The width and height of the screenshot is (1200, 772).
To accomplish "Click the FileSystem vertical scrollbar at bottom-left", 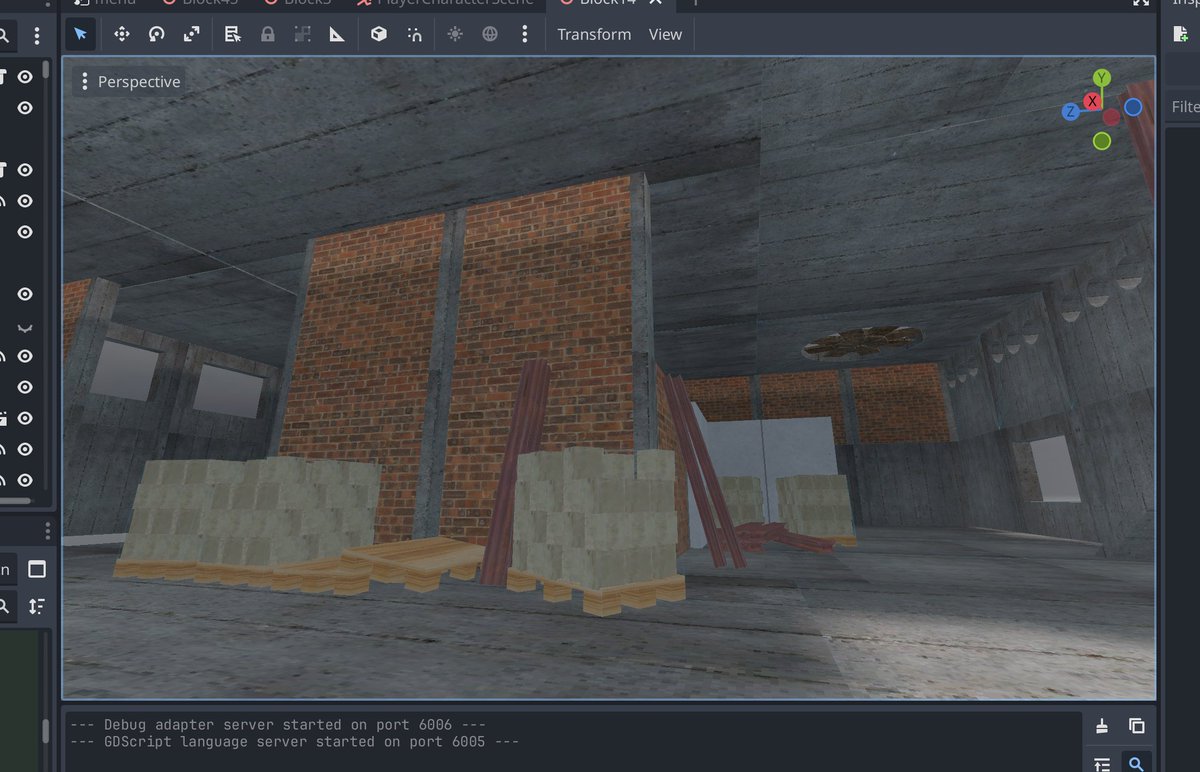I will [46, 732].
